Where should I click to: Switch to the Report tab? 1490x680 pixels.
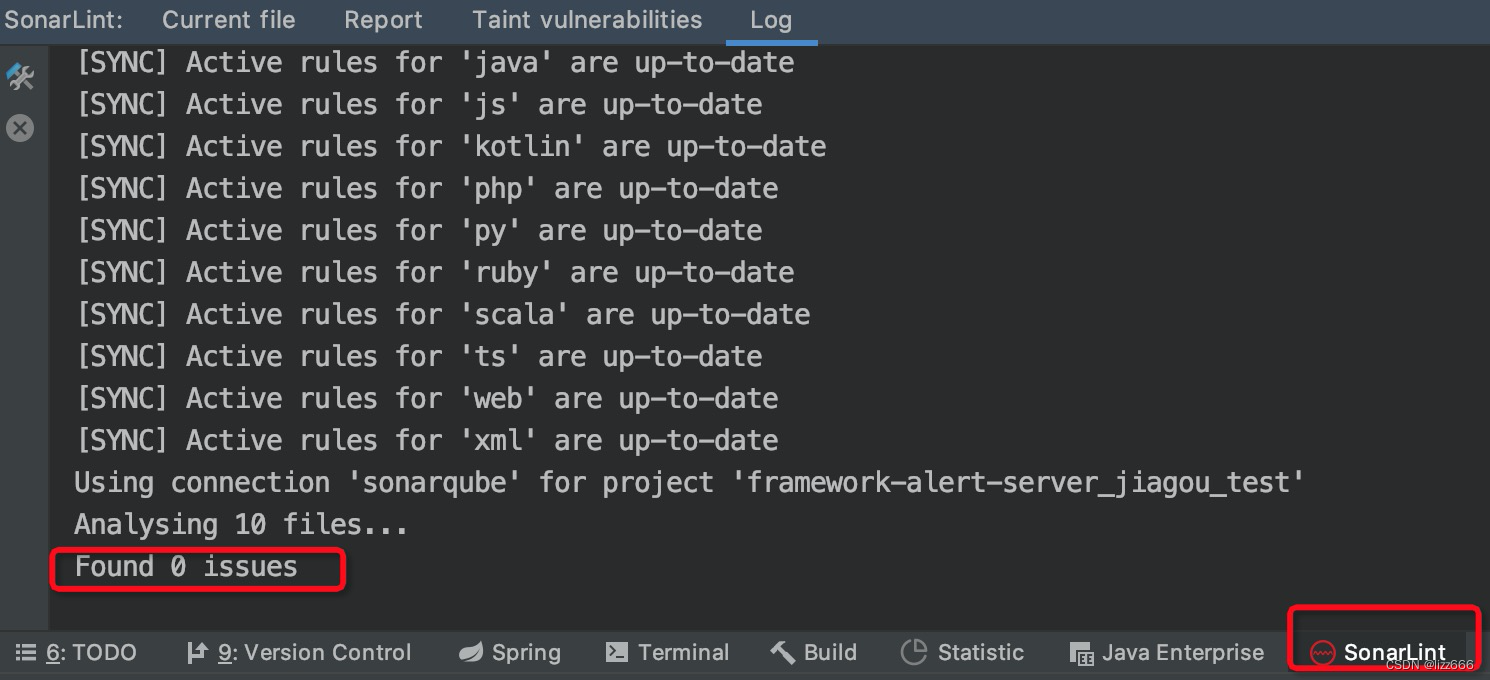tap(383, 20)
